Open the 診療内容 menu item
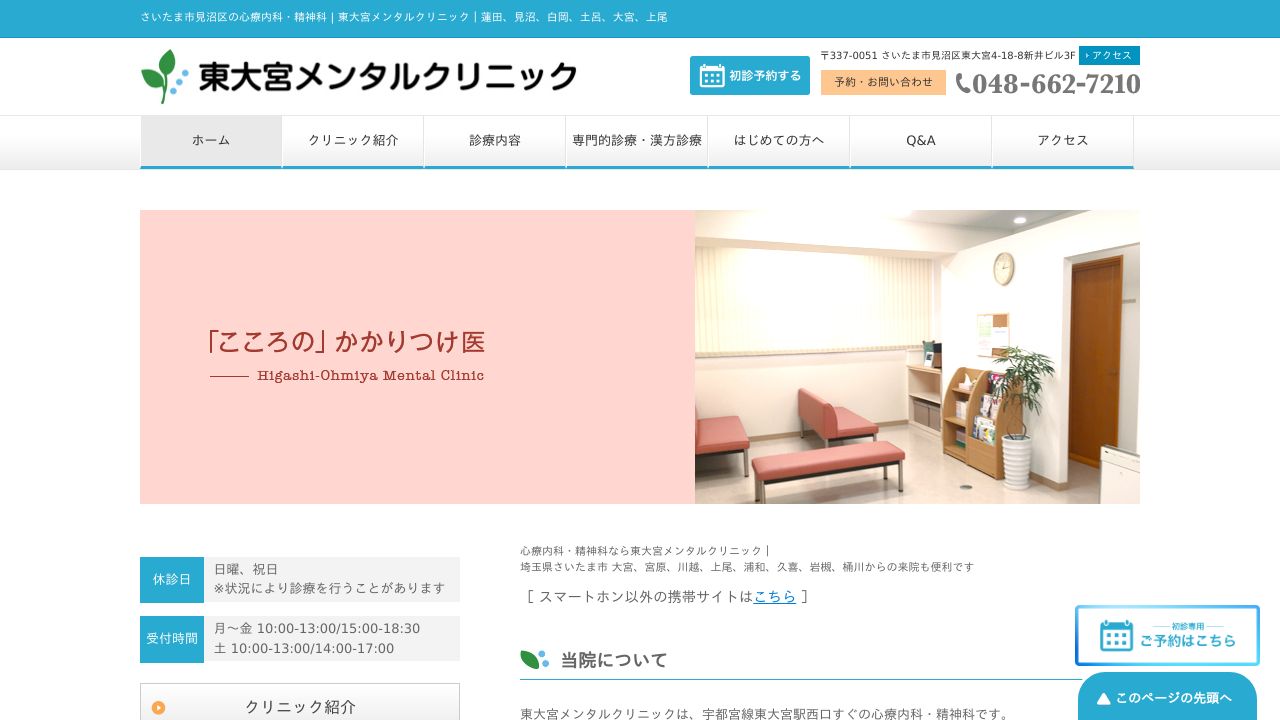The height and width of the screenshot is (720, 1280). [x=495, y=140]
